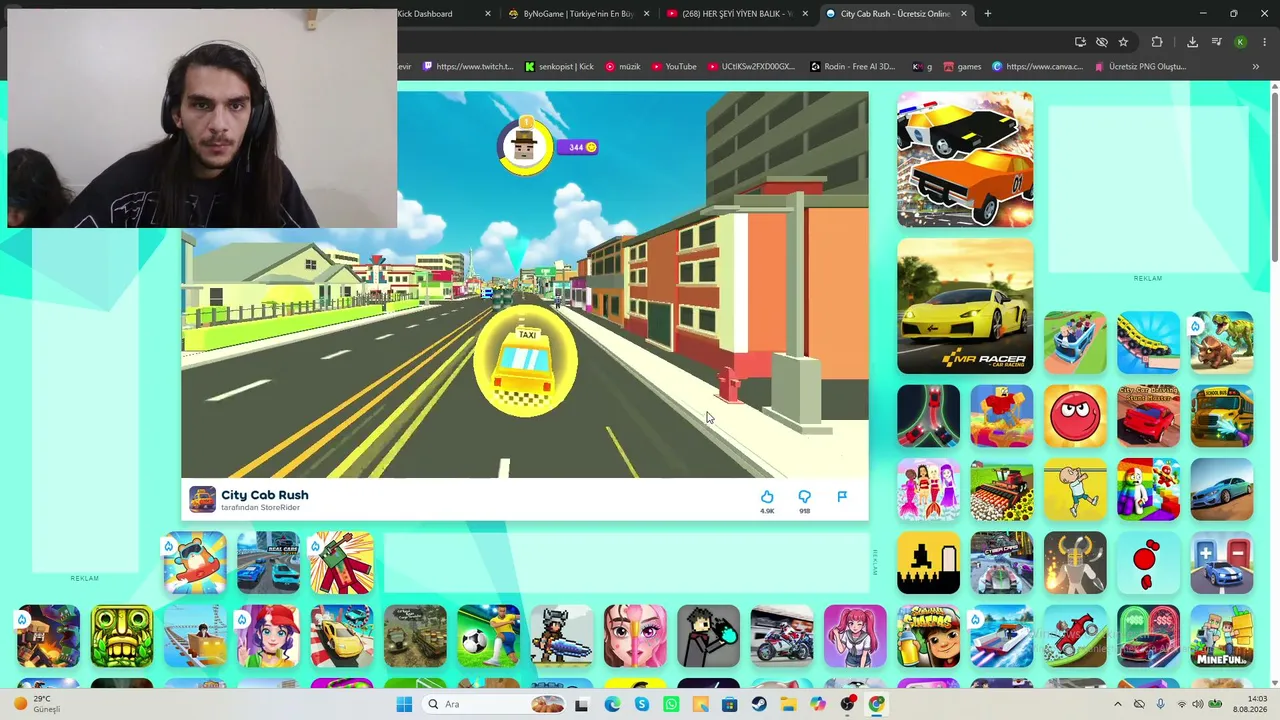Open WhatsApp from the taskbar
Screen dimensions: 1280x720
tap(671, 704)
